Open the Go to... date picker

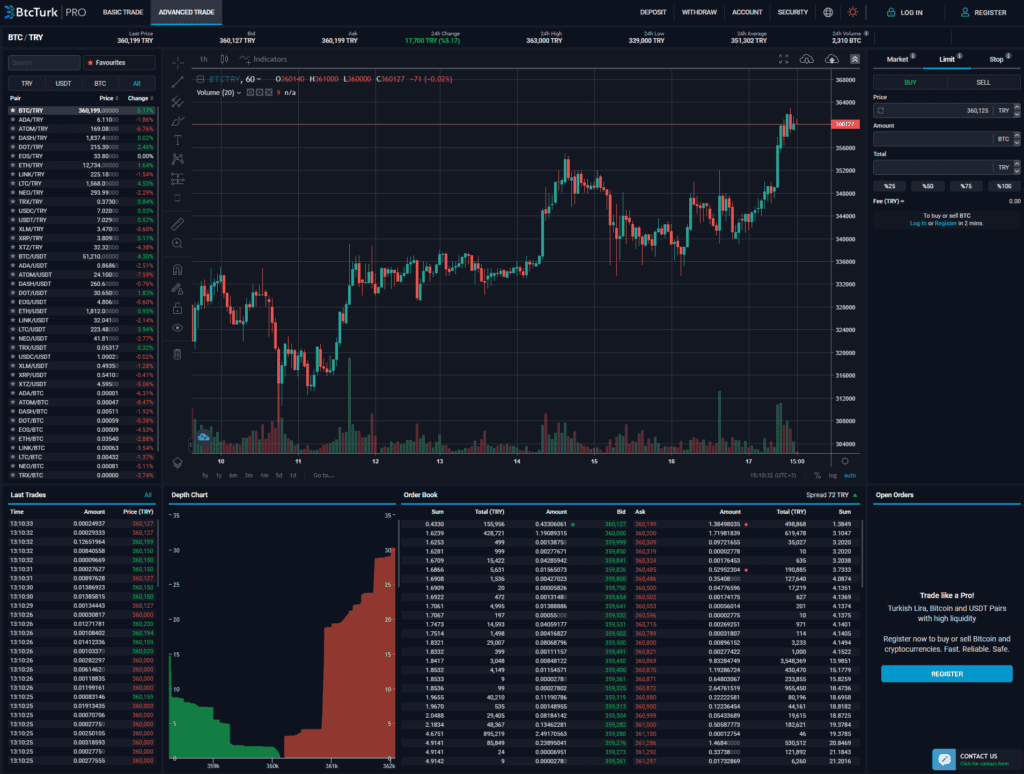tap(323, 476)
